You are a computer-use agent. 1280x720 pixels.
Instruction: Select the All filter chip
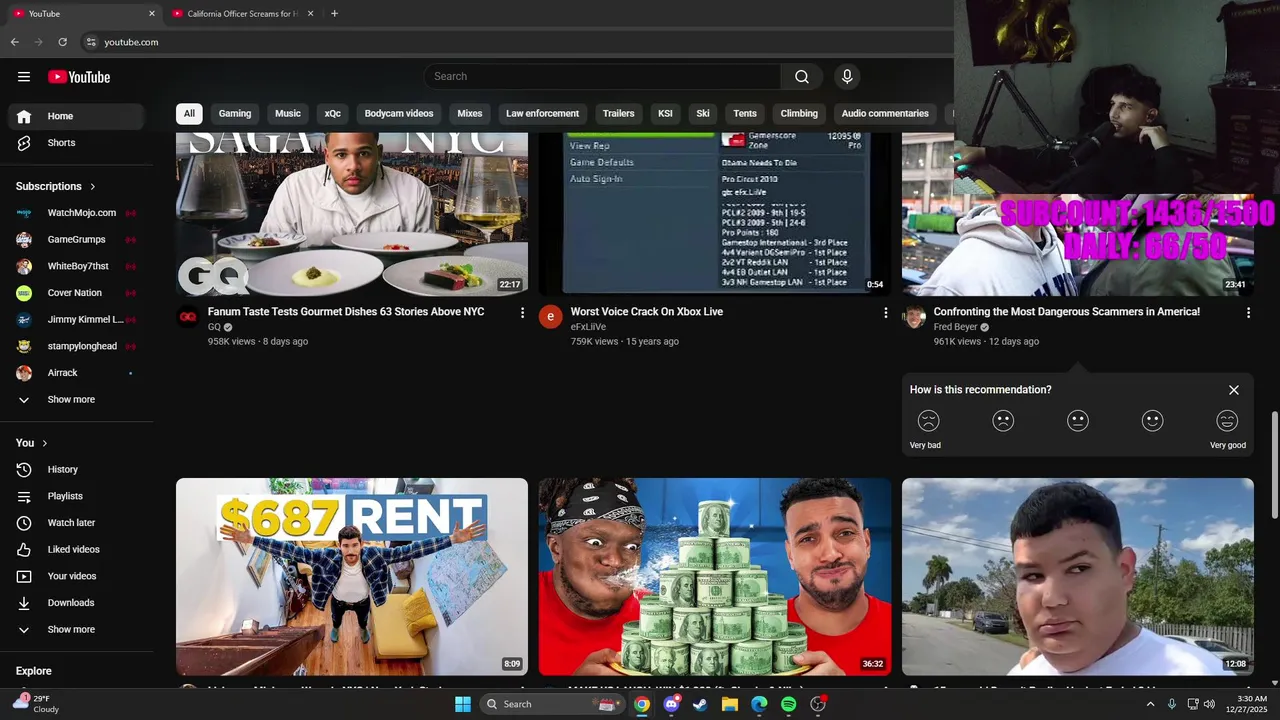(189, 113)
